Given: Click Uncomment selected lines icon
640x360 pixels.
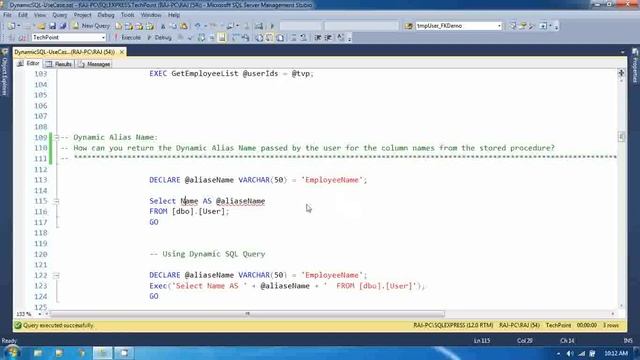Looking at the screenshot, I should click(x=303, y=38).
